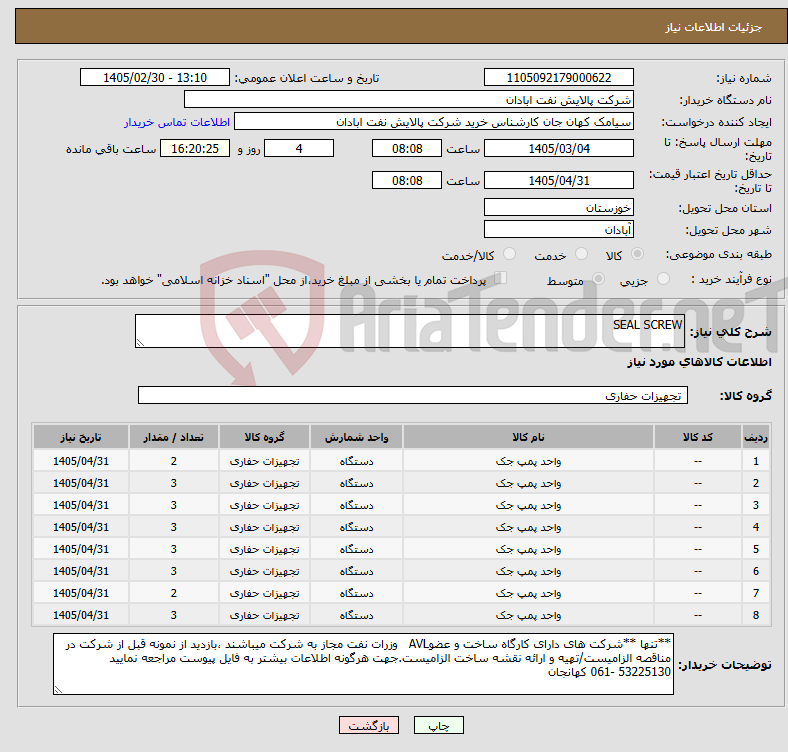Select the متوسط purchase type radio
Viewport: 788px width, 752px height.
pos(598,278)
